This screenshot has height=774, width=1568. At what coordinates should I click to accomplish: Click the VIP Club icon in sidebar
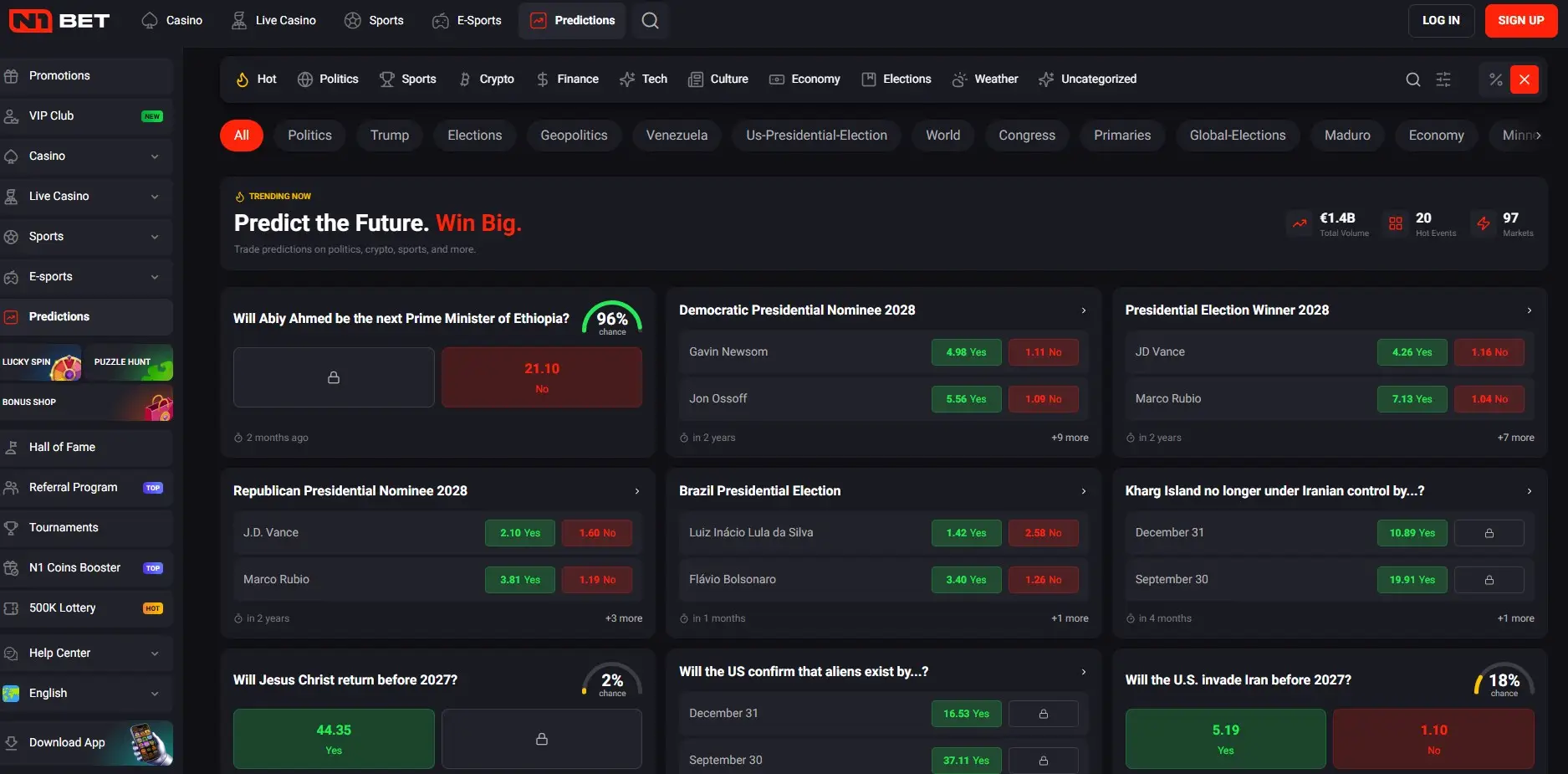(x=11, y=116)
